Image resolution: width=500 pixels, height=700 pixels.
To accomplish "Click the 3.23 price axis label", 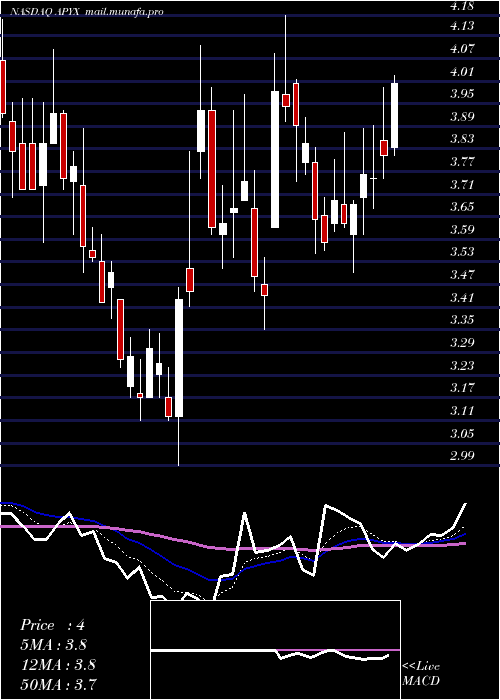I will click(x=462, y=365).
